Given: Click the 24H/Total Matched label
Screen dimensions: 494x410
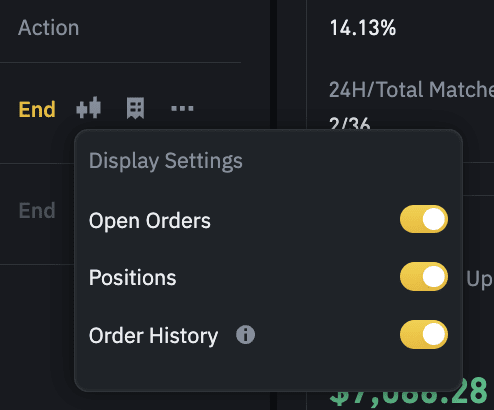Looking at the screenshot, I should click(411, 90).
